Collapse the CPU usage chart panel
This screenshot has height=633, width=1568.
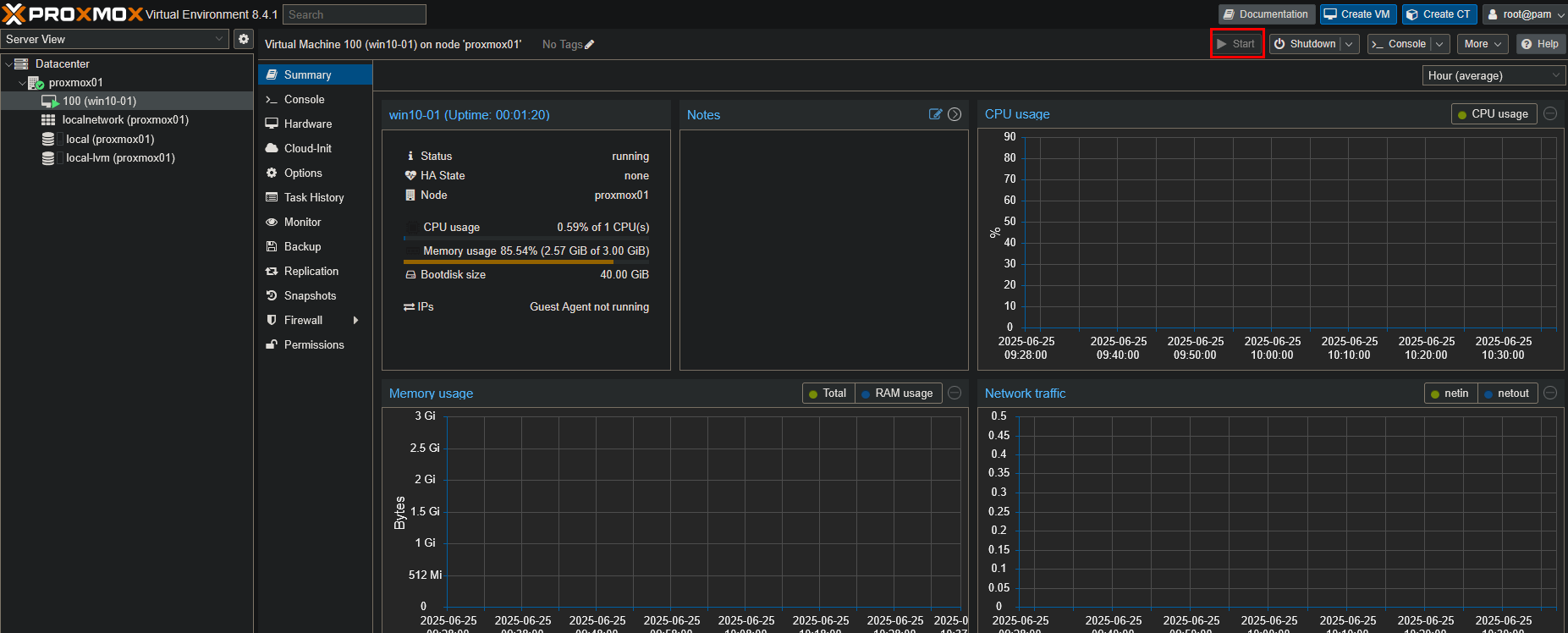[x=1550, y=113]
